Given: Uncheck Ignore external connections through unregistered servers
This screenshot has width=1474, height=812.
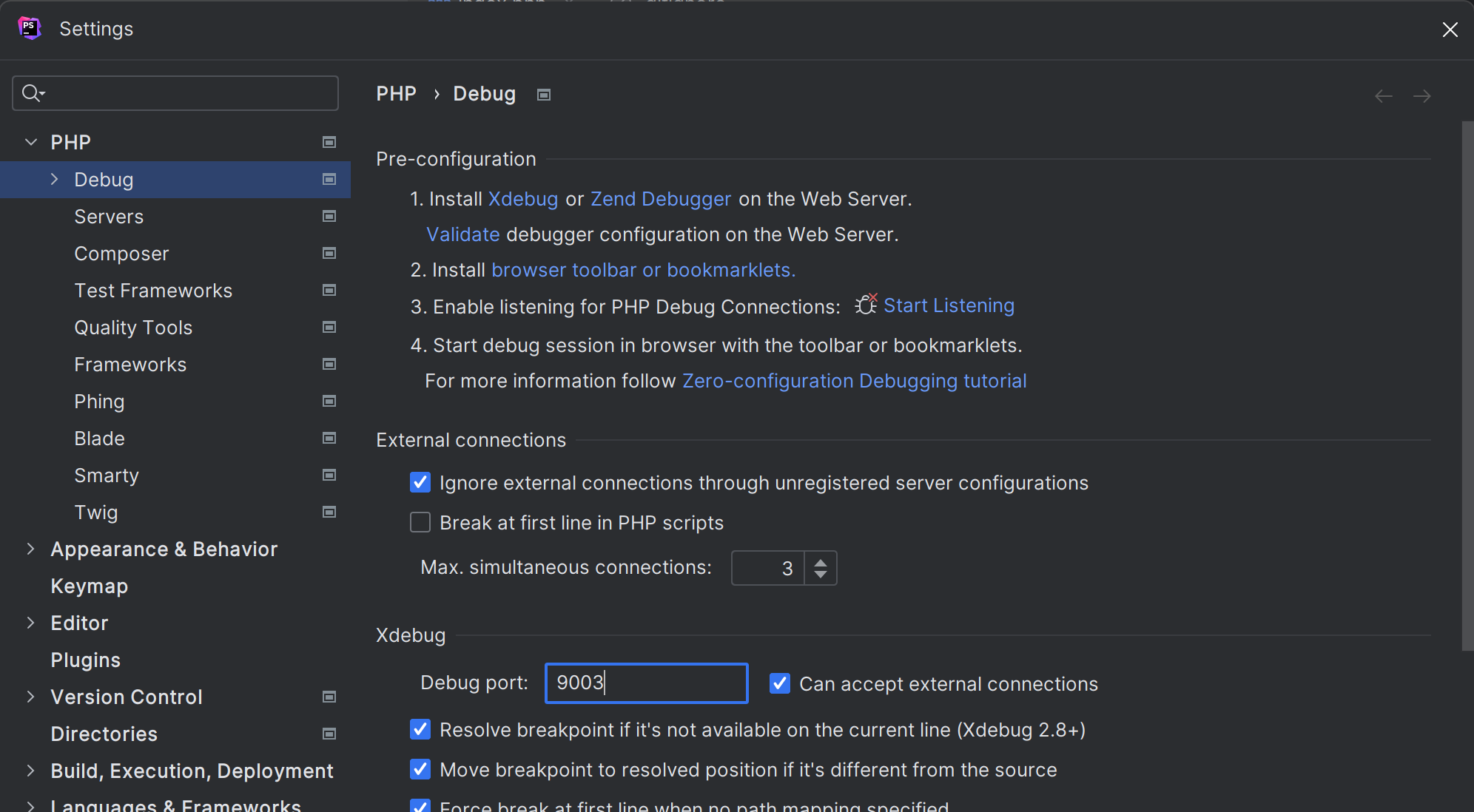Looking at the screenshot, I should tap(420, 482).
